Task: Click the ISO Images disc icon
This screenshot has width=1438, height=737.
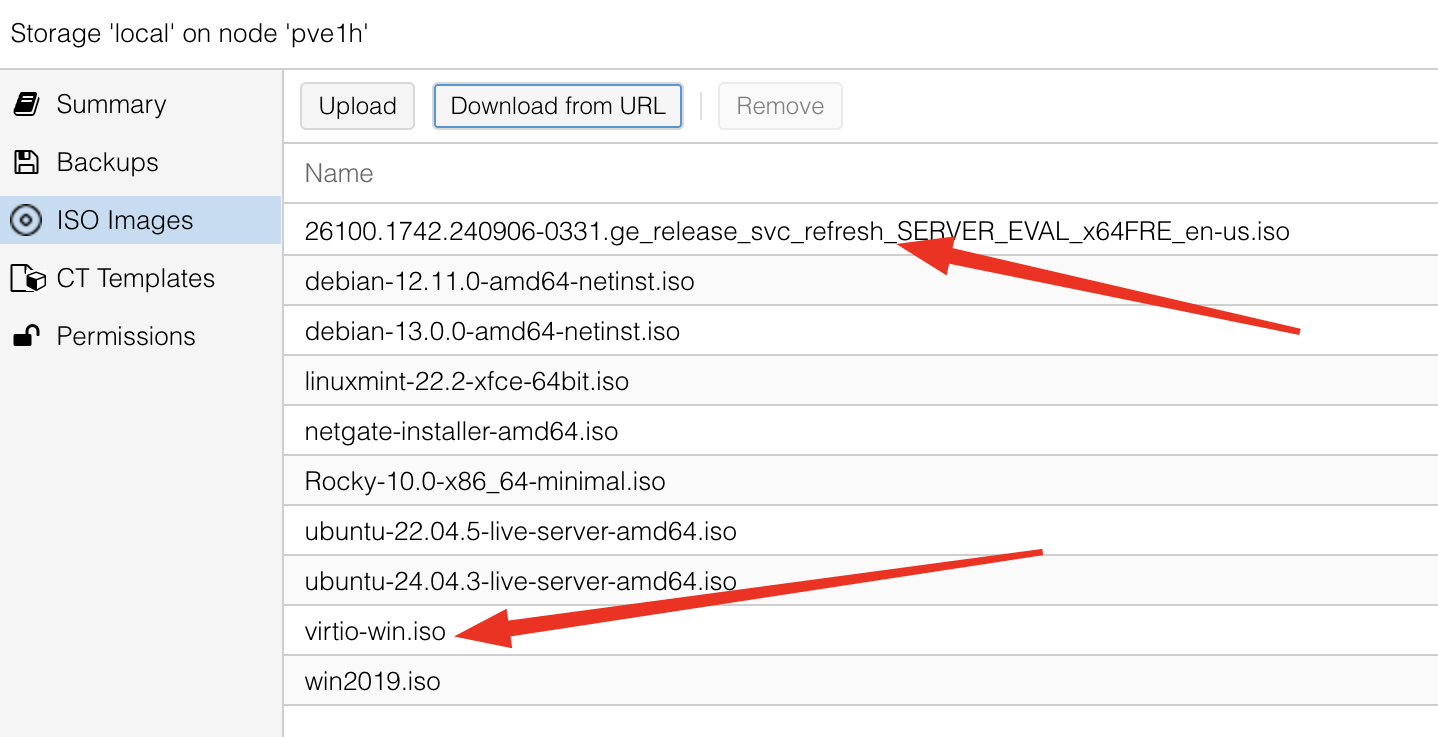Action: [26, 220]
